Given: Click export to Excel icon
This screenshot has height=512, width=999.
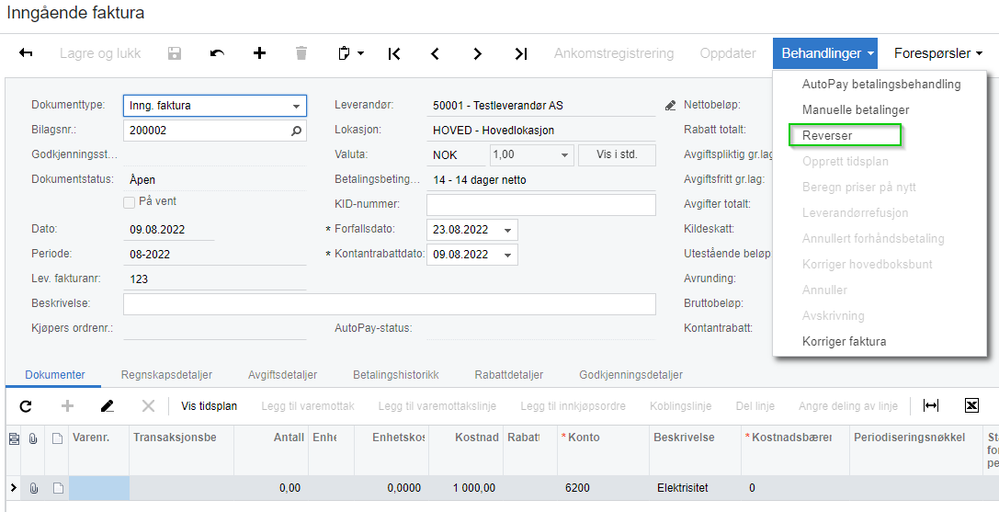Looking at the screenshot, I should (x=972, y=406).
